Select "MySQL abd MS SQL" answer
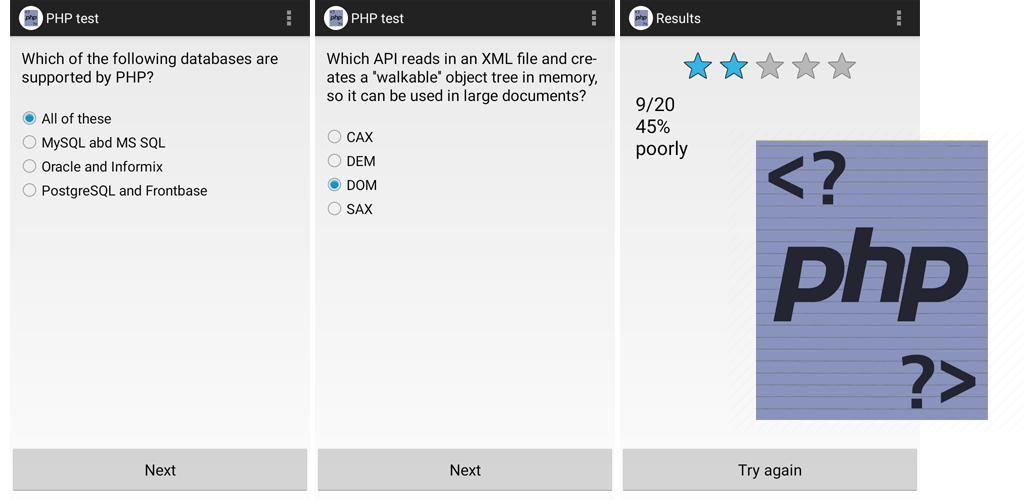 tap(94, 142)
